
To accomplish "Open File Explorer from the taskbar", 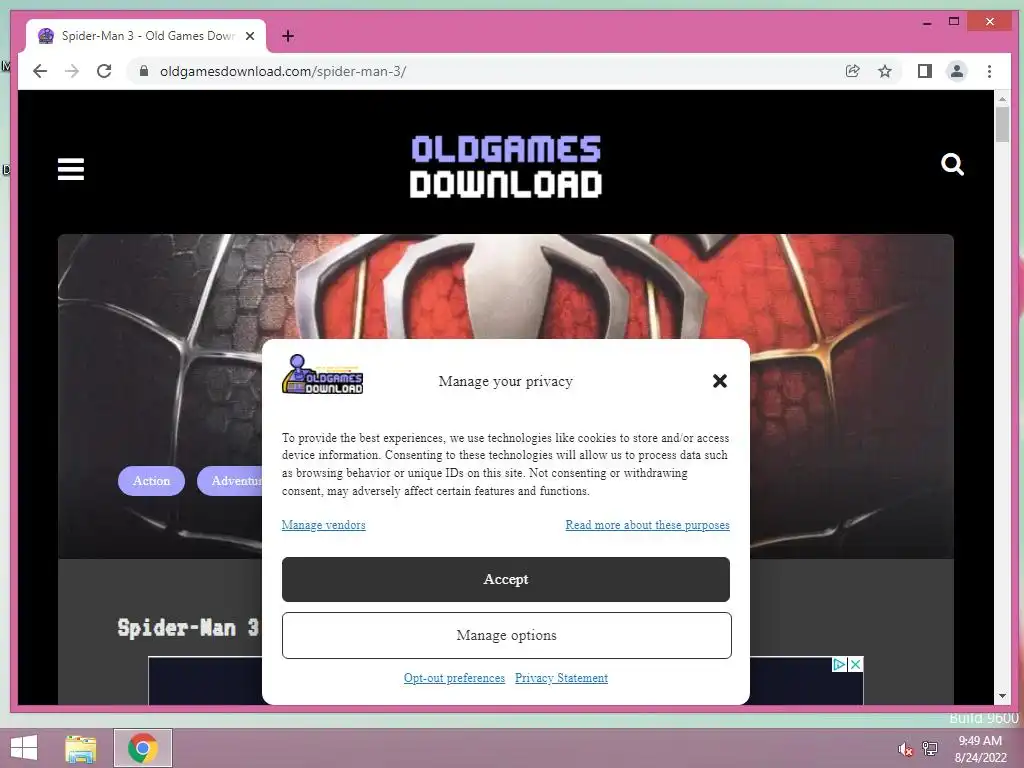I will (x=81, y=748).
